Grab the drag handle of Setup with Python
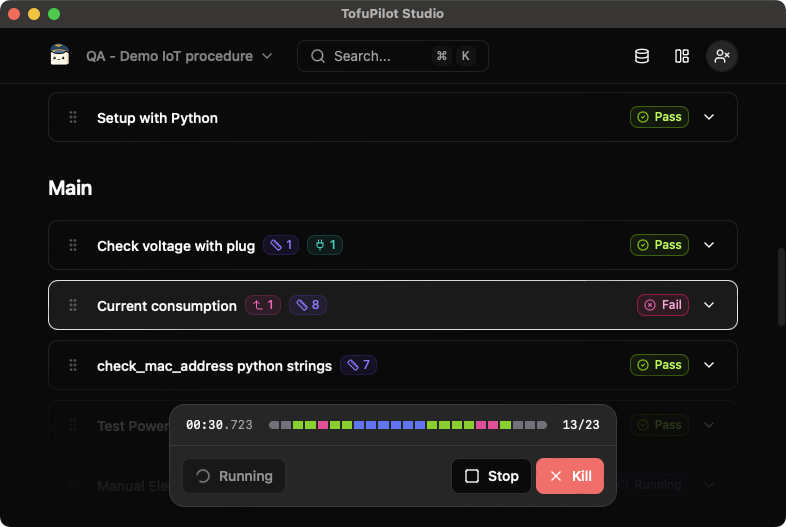Screen dimensions: 786x527 pos(73,117)
